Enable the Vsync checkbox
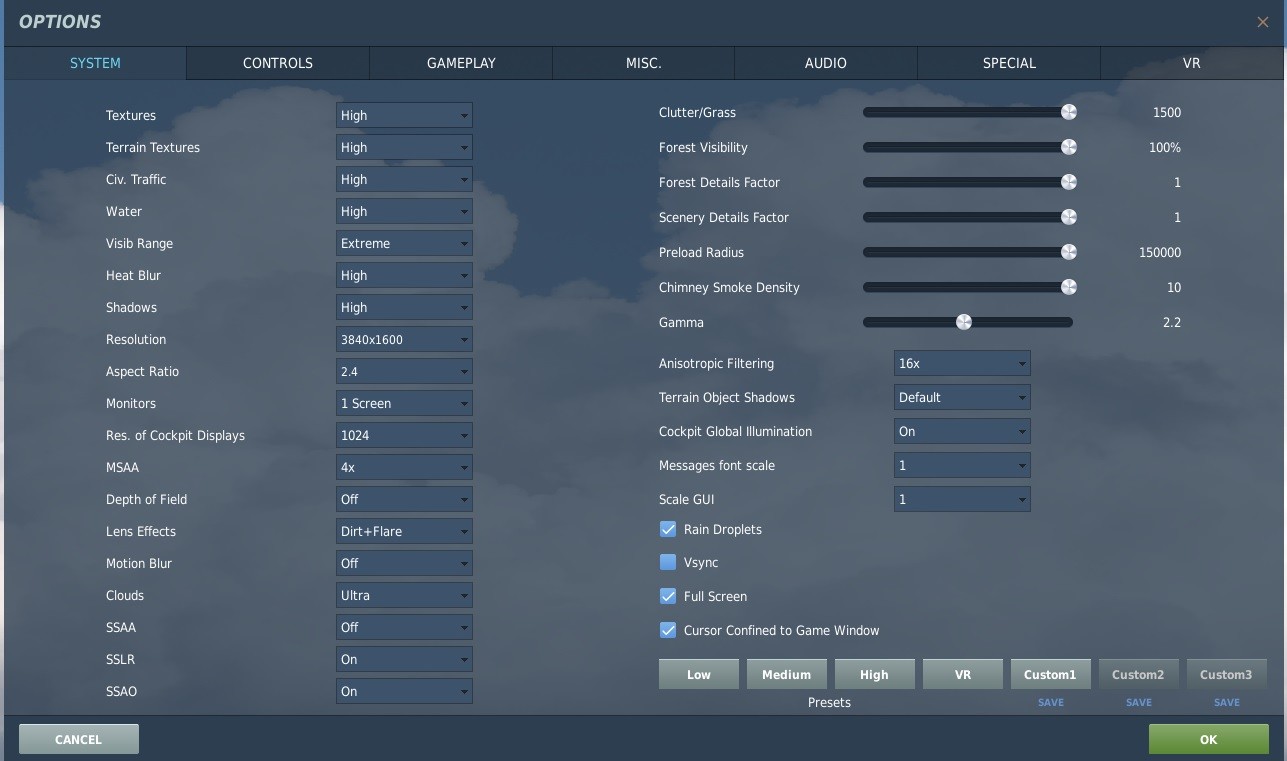This screenshot has height=761, width=1287. 668,562
